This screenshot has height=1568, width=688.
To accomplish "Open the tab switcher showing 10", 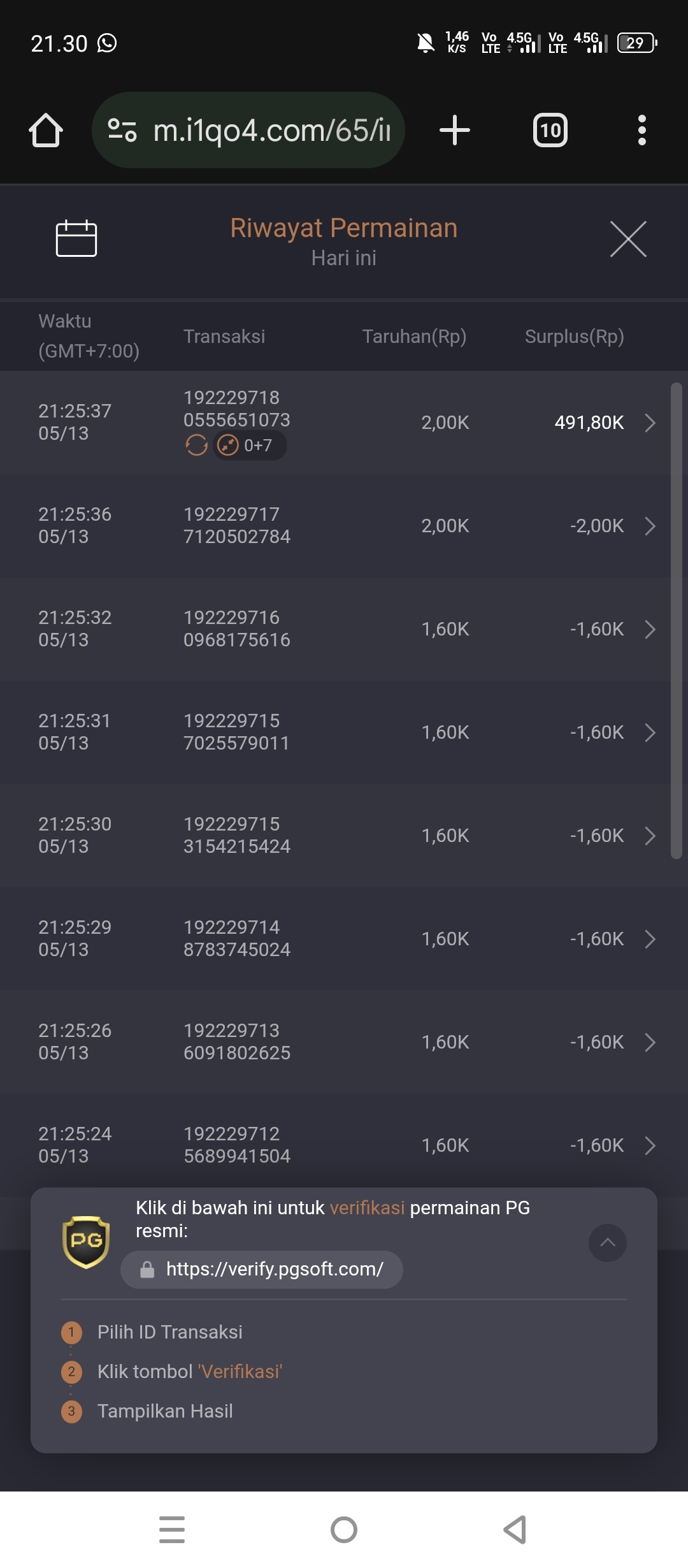I will [x=550, y=131].
